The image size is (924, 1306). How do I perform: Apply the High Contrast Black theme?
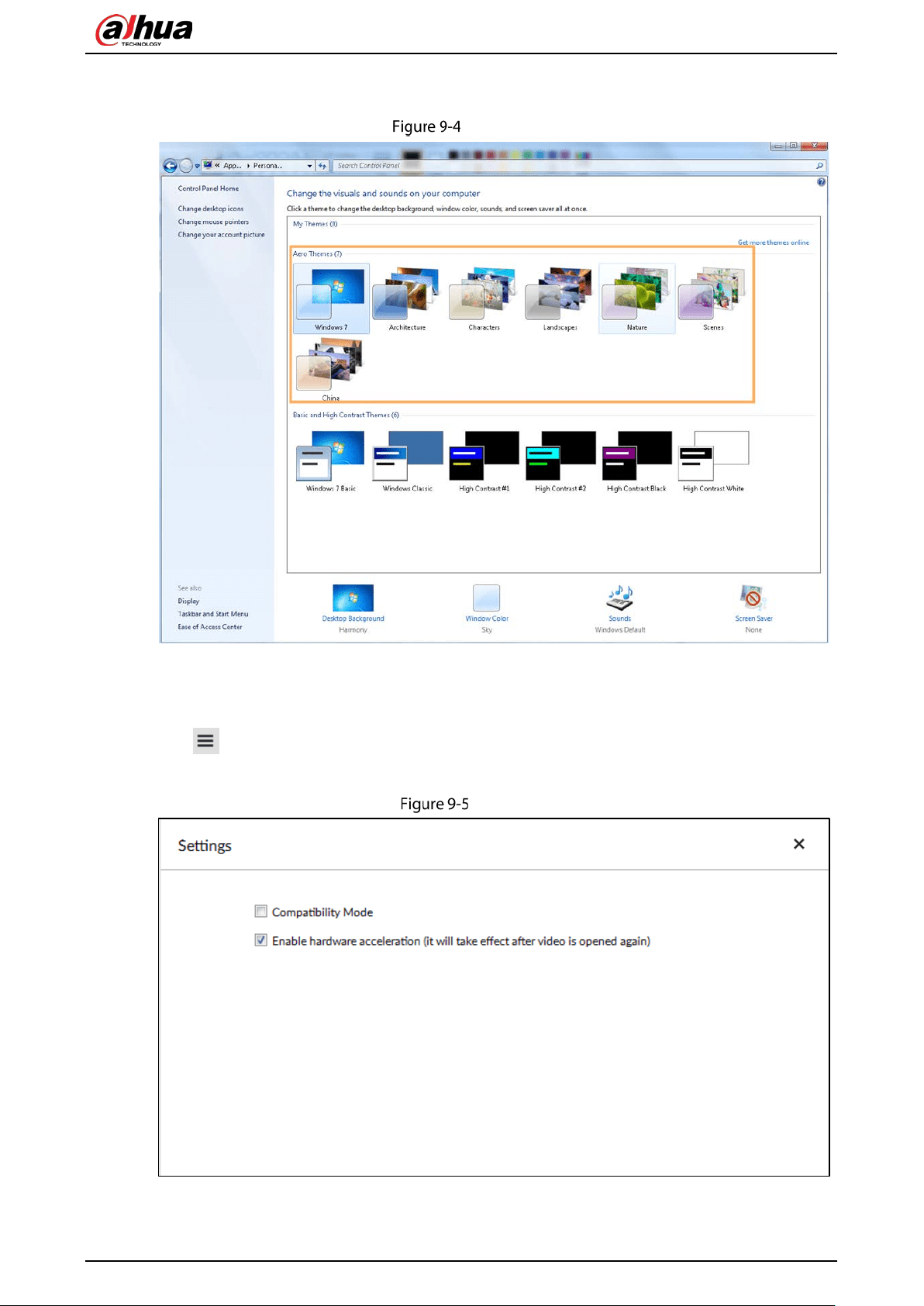(636, 461)
